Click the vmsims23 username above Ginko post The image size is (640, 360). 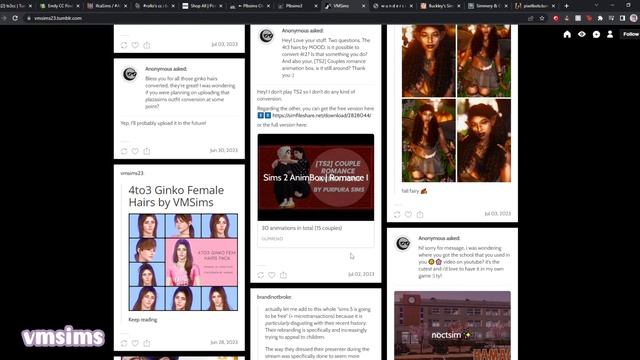click(x=132, y=173)
